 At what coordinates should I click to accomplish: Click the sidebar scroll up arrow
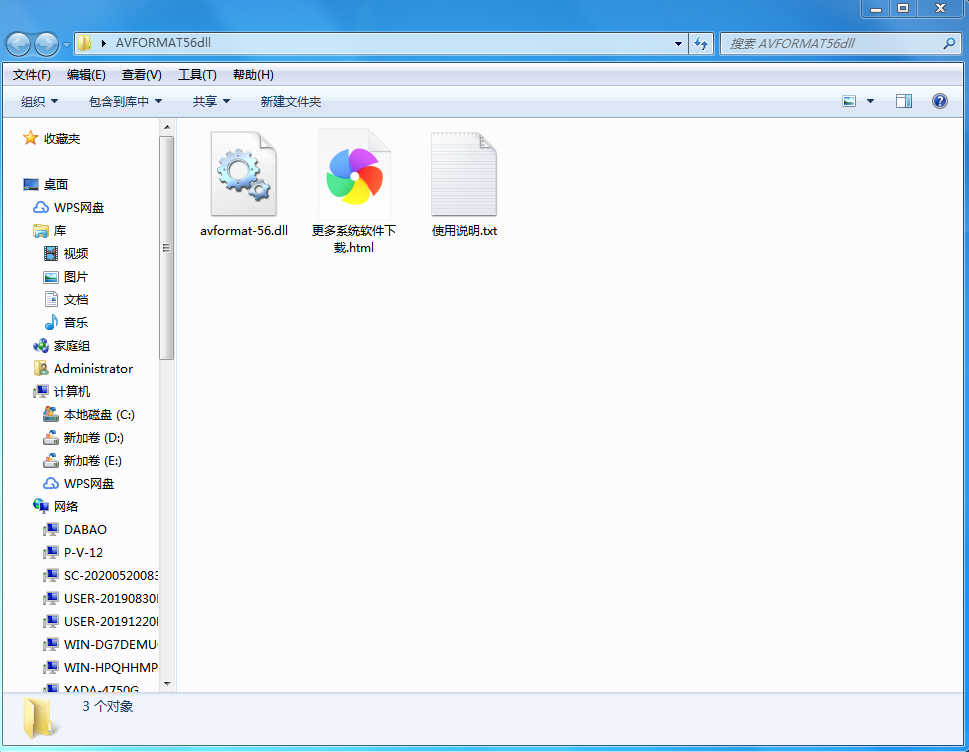[167, 127]
